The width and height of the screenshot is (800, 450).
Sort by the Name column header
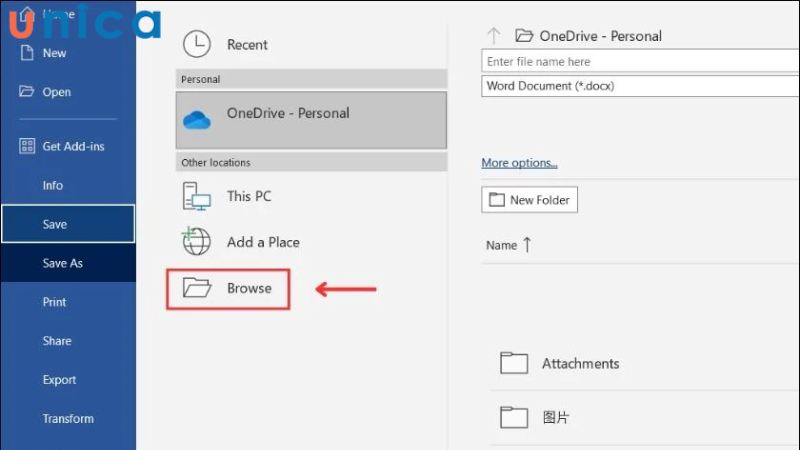(x=502, y=245)
